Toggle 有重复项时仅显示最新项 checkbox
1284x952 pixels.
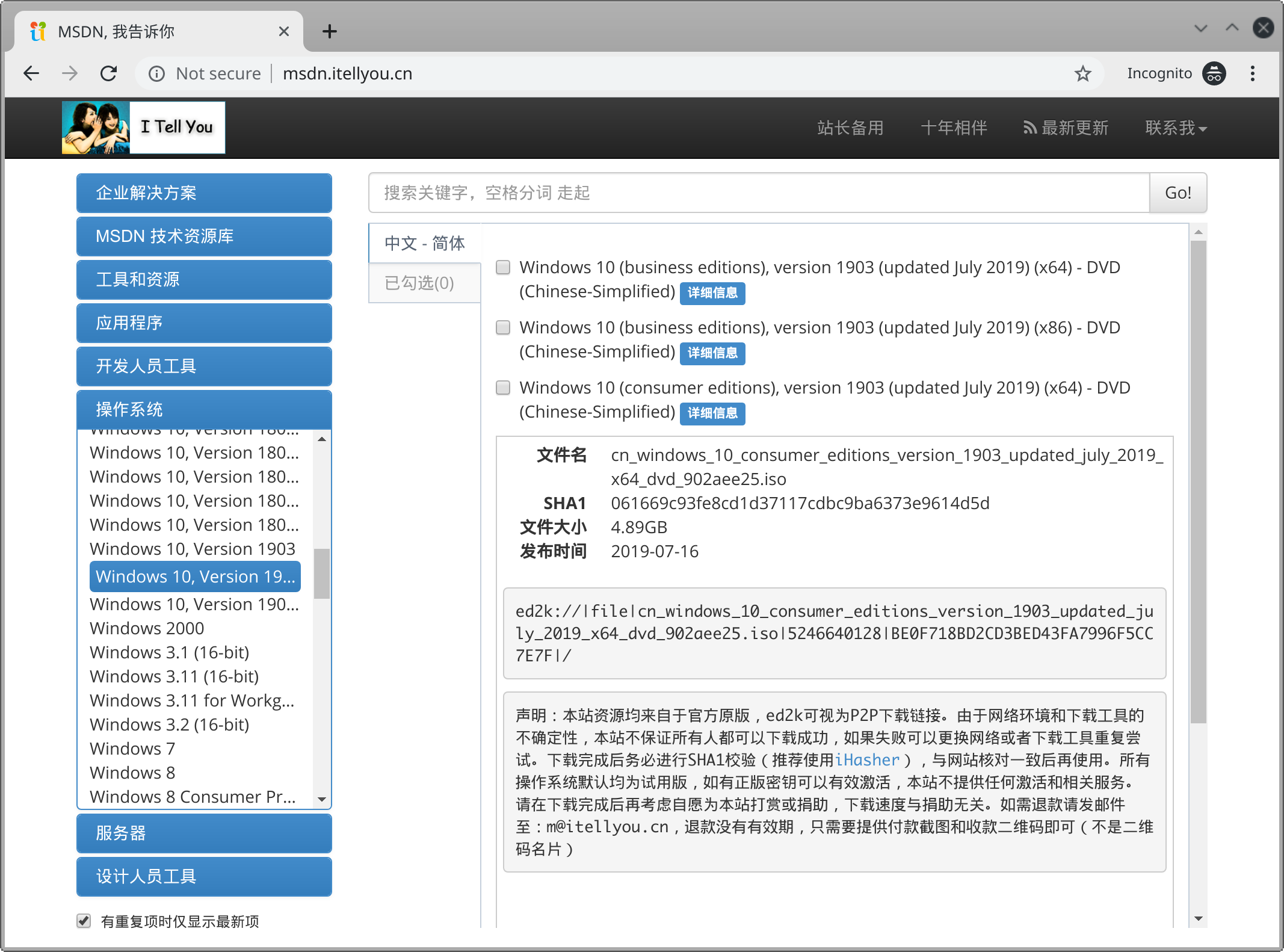click(x=84, y=921)
